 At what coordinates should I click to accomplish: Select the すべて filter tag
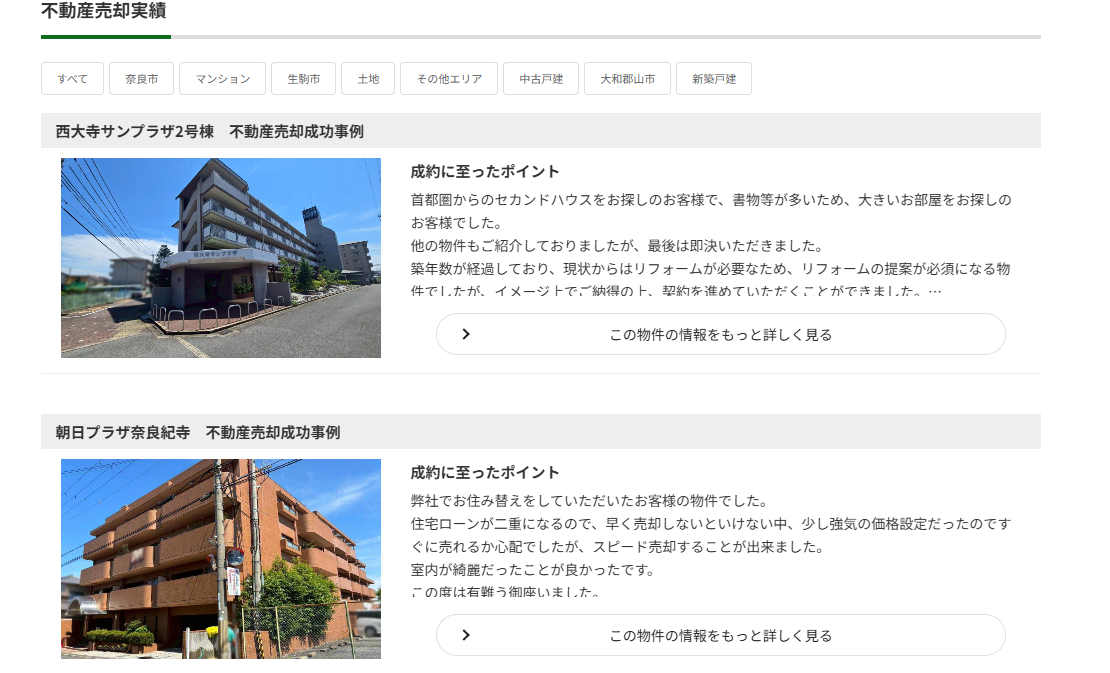(x=72, y=79)
